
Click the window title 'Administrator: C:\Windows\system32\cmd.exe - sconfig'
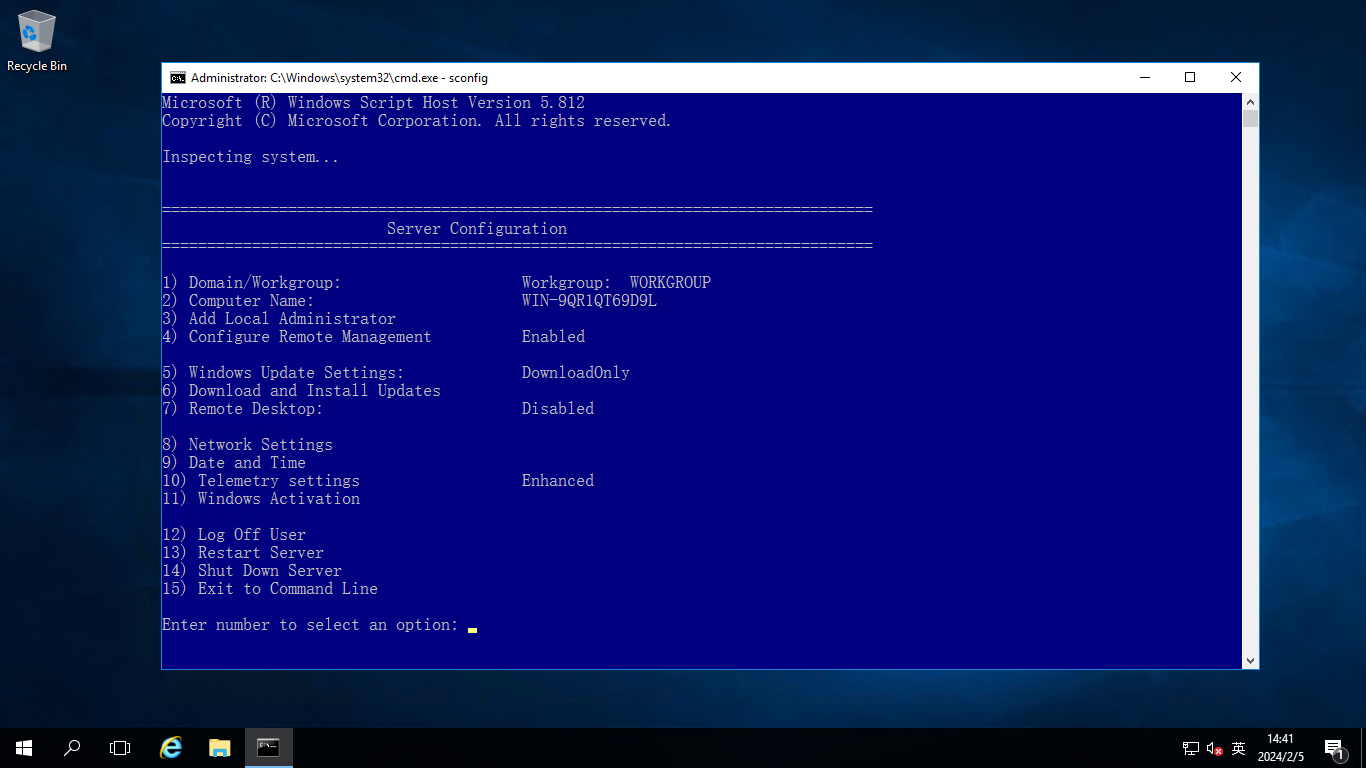point(339,77)
